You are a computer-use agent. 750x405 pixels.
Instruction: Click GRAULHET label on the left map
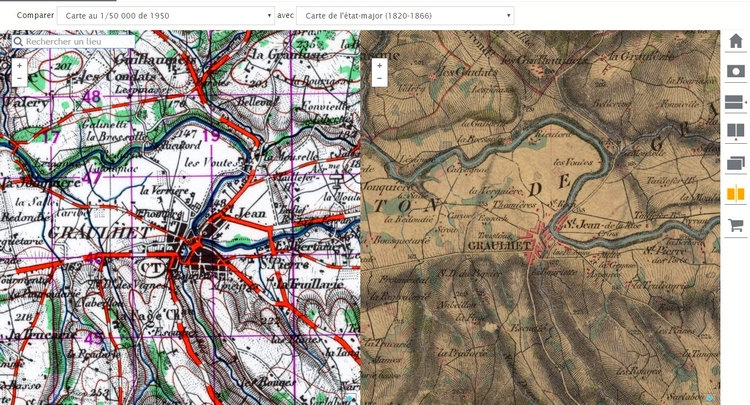[99, 233]
